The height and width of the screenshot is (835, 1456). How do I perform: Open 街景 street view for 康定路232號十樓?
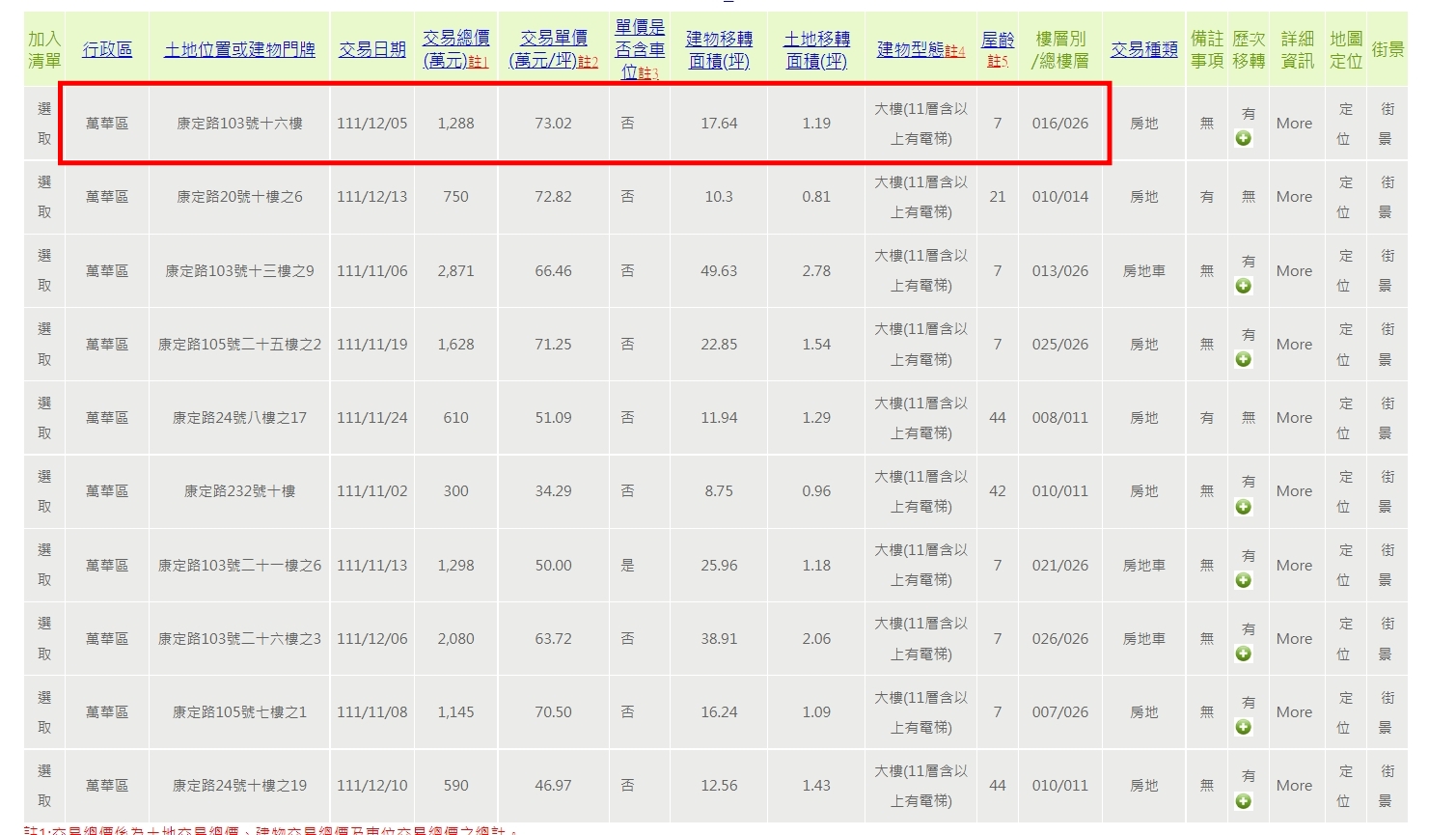click(1387, 491)
